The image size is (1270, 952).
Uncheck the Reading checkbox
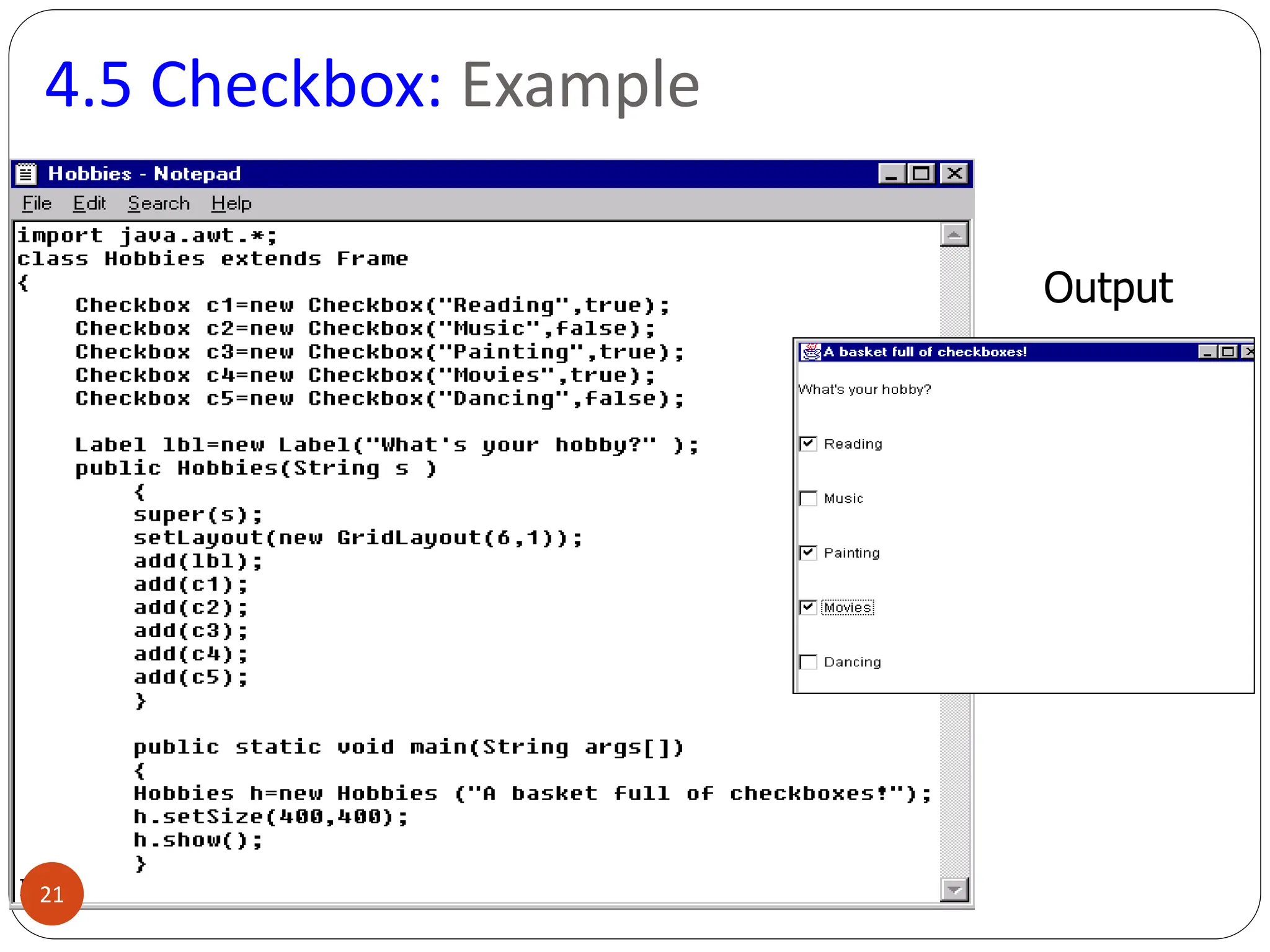pyautogui.click(x=808, y=444)
